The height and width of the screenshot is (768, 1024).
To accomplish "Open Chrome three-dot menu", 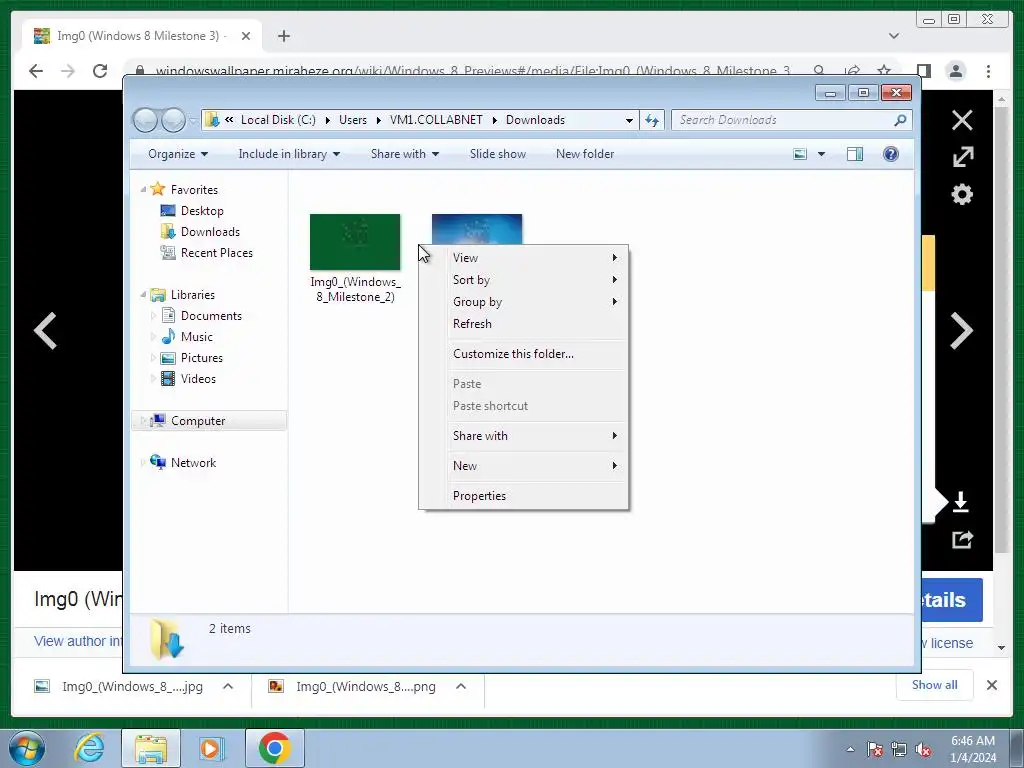I will (988, 71).
